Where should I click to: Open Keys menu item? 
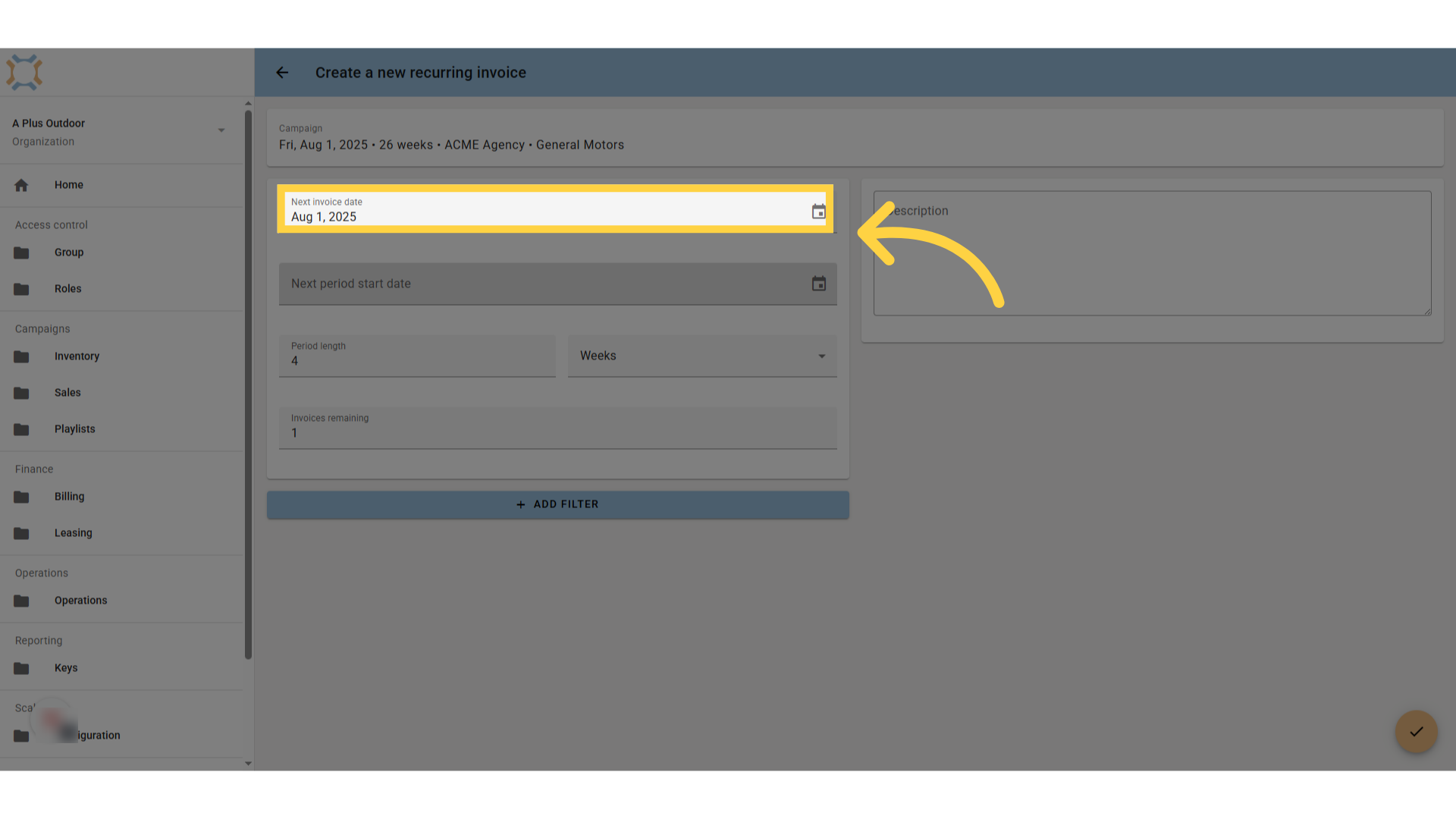121,668
